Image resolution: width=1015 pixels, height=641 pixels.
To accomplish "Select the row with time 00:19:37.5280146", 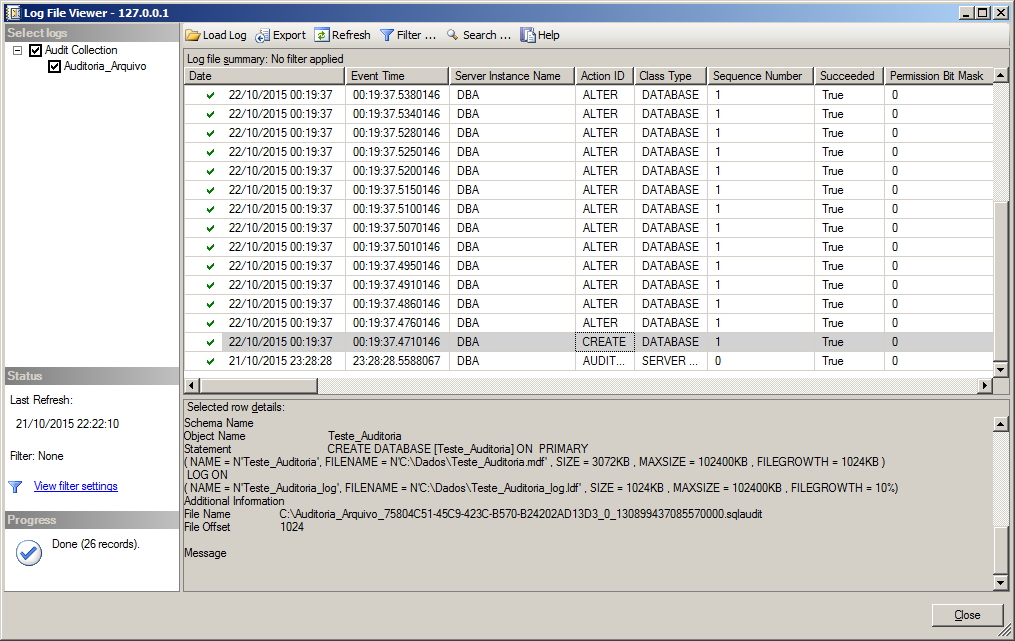I will click(x=588, y=133).
